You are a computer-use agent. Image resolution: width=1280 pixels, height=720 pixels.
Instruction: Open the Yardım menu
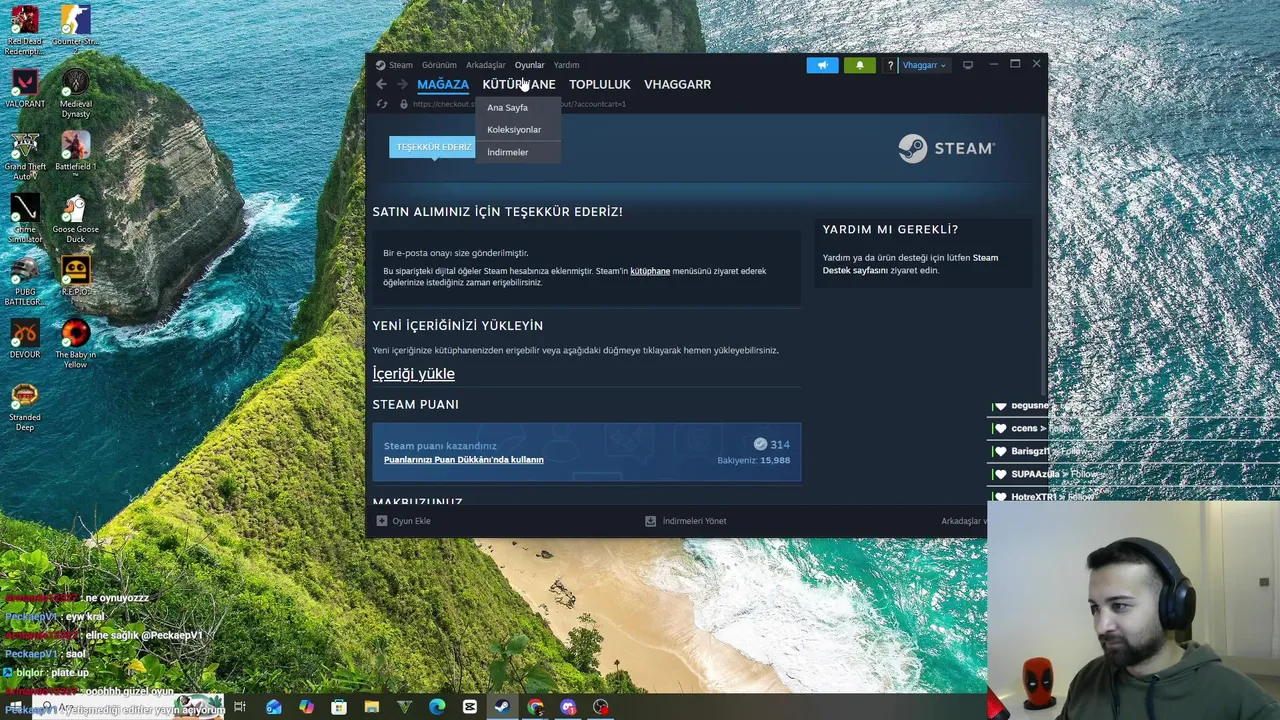point(566,65)
